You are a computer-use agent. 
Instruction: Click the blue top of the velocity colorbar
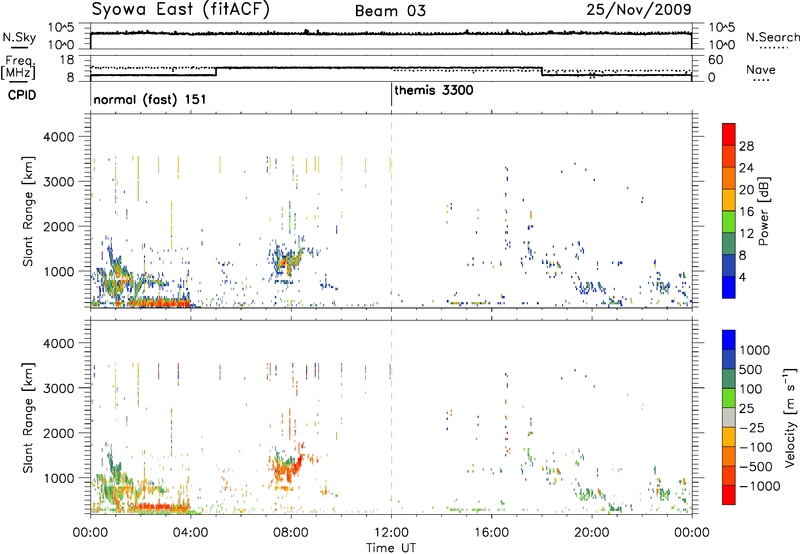tap(729, 340)
